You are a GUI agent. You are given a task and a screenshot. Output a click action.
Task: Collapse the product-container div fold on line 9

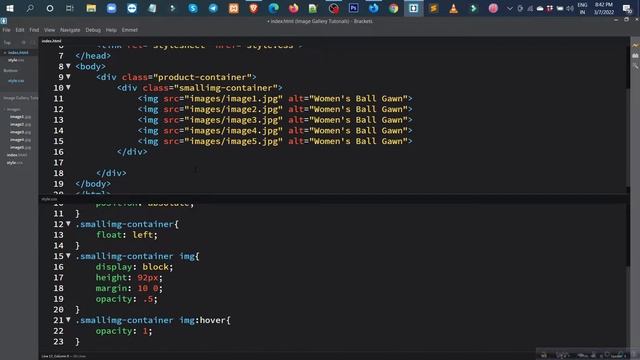(68, 76)
